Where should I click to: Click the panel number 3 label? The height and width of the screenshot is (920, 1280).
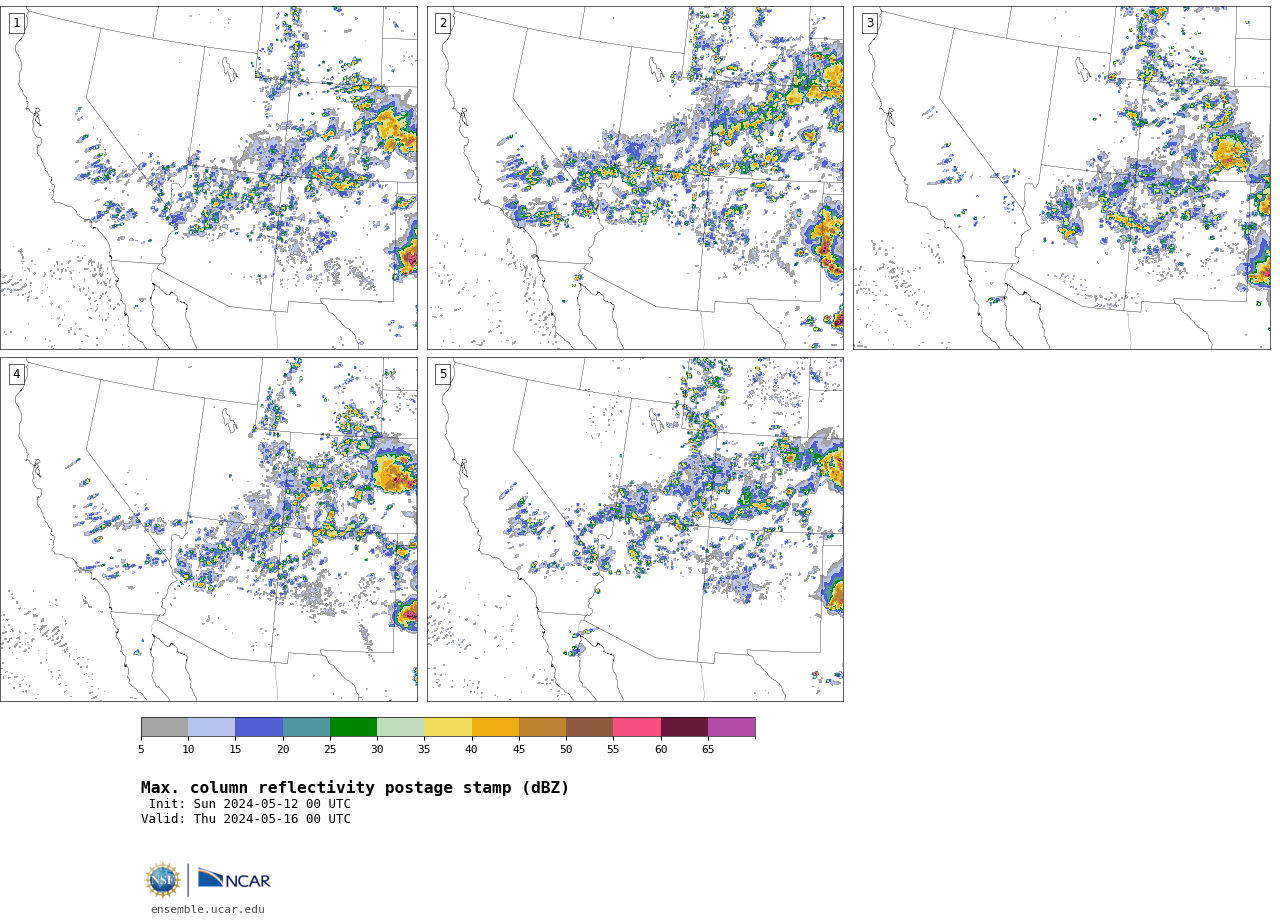869,23
